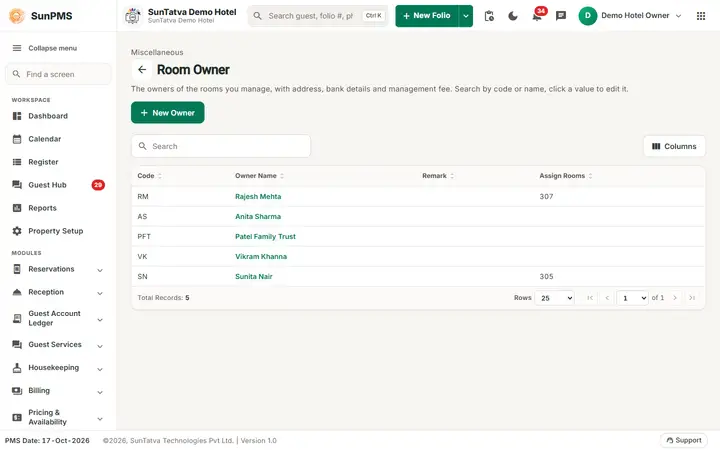Viewport: 720px width, 450px height.
Task: Go to previous page of table
Action: 607,298
